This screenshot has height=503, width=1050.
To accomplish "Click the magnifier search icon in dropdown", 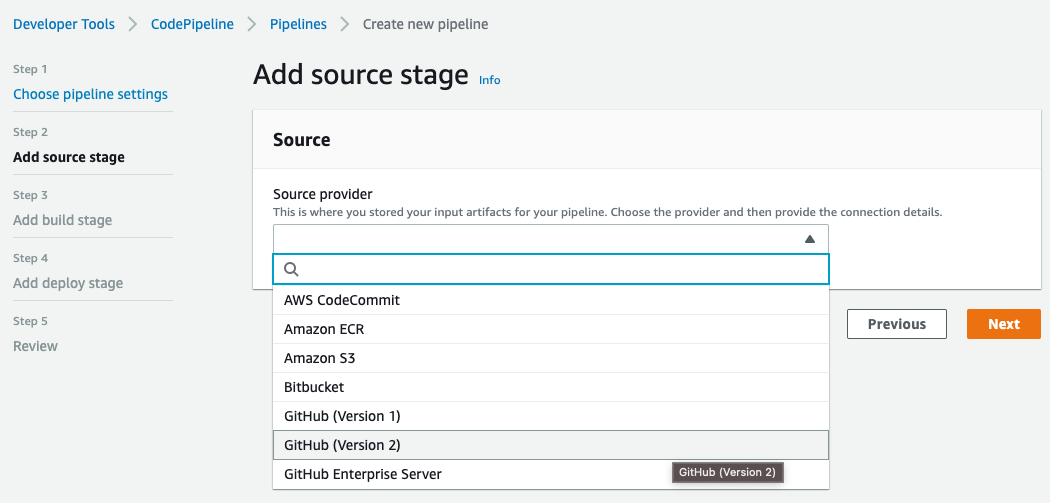I will pos(291,269).
